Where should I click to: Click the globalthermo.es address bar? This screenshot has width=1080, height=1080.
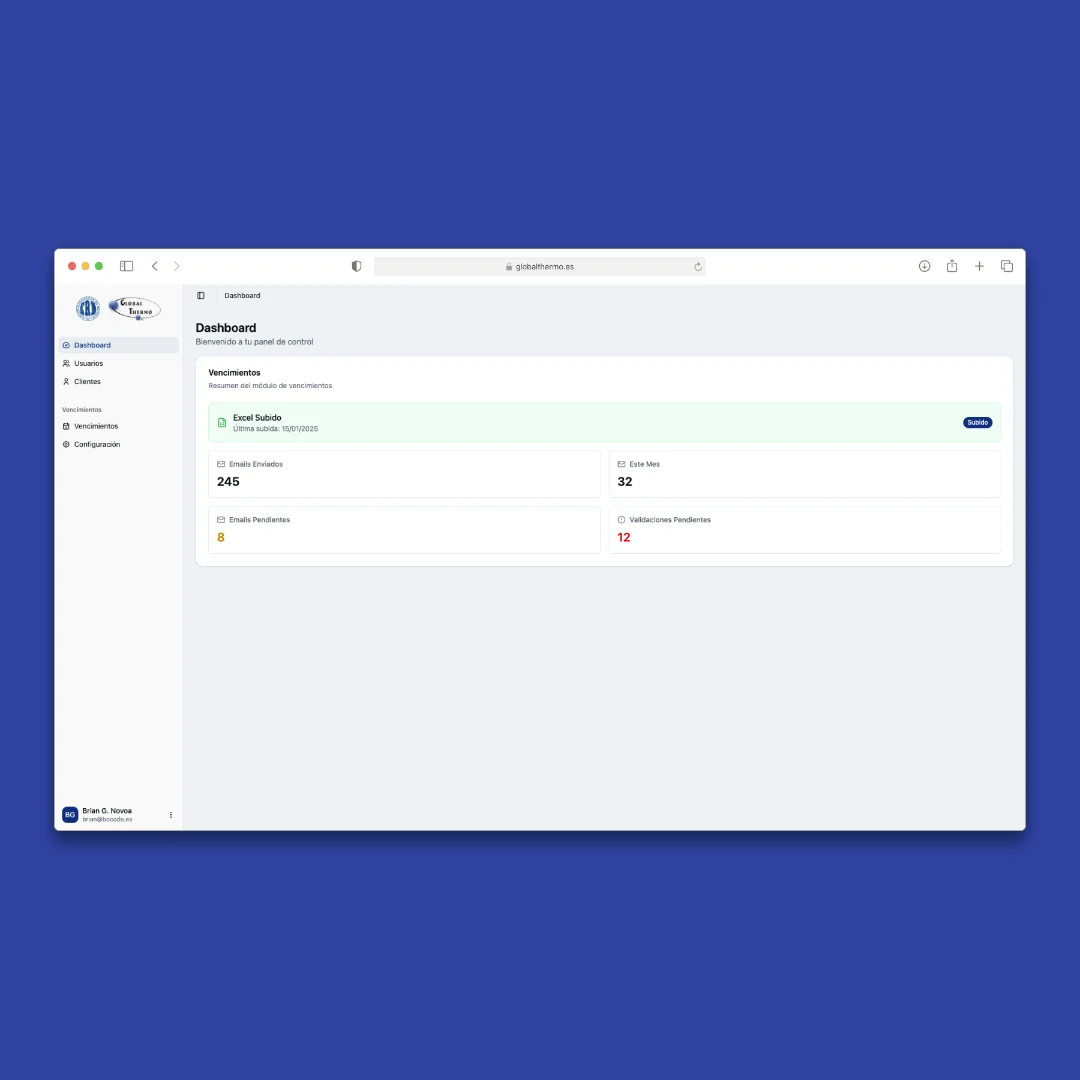539,267
